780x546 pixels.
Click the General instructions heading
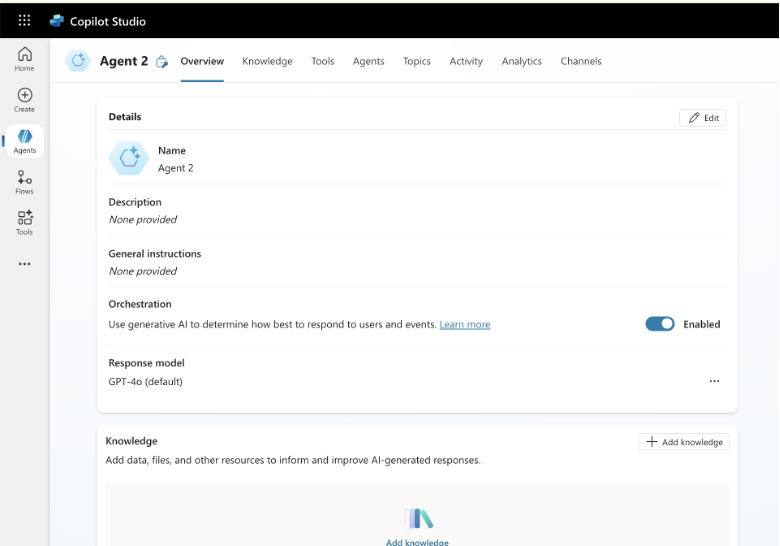(155, 254)
